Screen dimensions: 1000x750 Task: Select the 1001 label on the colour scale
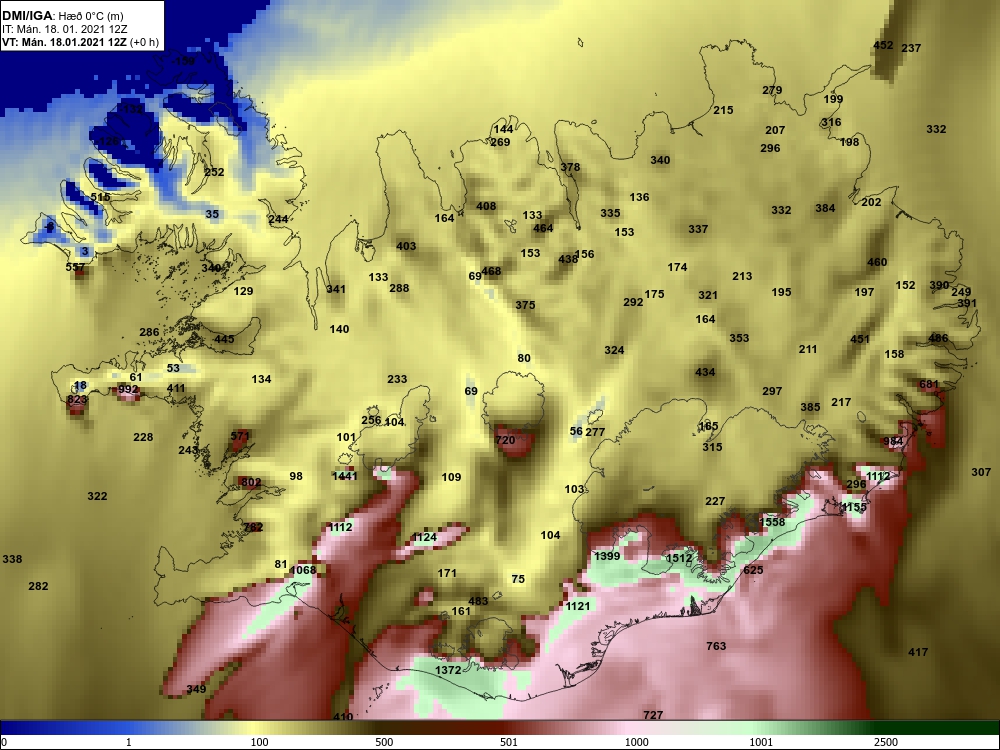[761, 742]
